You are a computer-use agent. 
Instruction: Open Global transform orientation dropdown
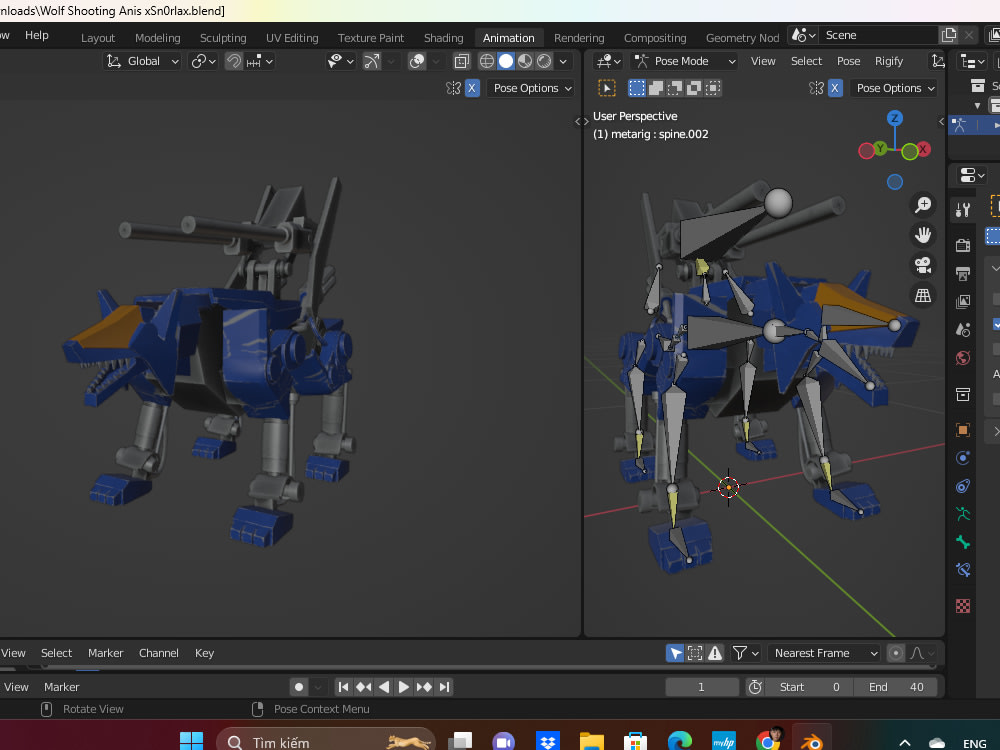tap(142, 61)
